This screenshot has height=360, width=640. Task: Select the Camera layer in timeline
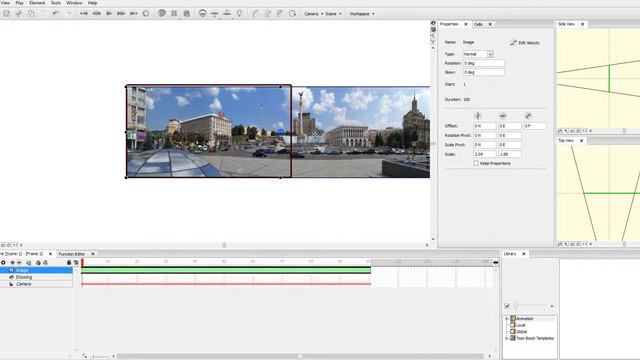pos(36,284)
